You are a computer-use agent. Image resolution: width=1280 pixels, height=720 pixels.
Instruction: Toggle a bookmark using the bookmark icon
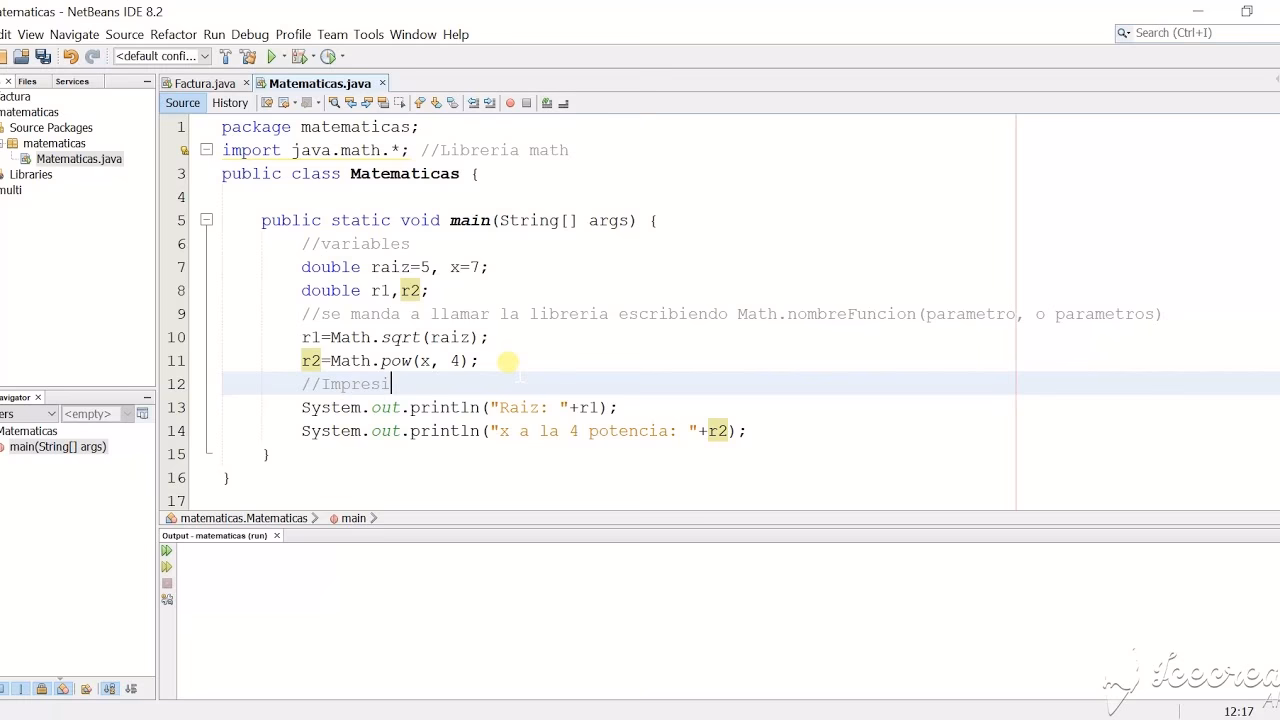[x=452, y=103]
